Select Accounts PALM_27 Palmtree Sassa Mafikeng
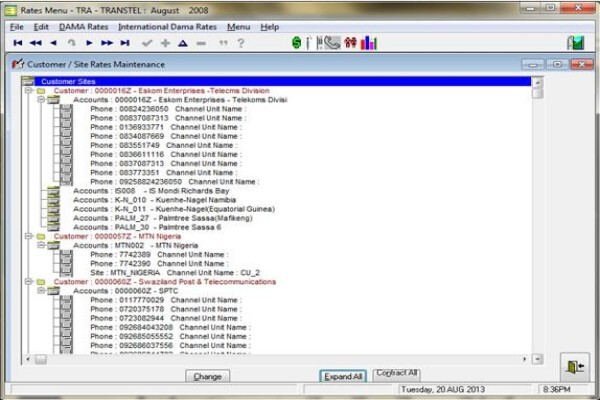 coord(163,218)
